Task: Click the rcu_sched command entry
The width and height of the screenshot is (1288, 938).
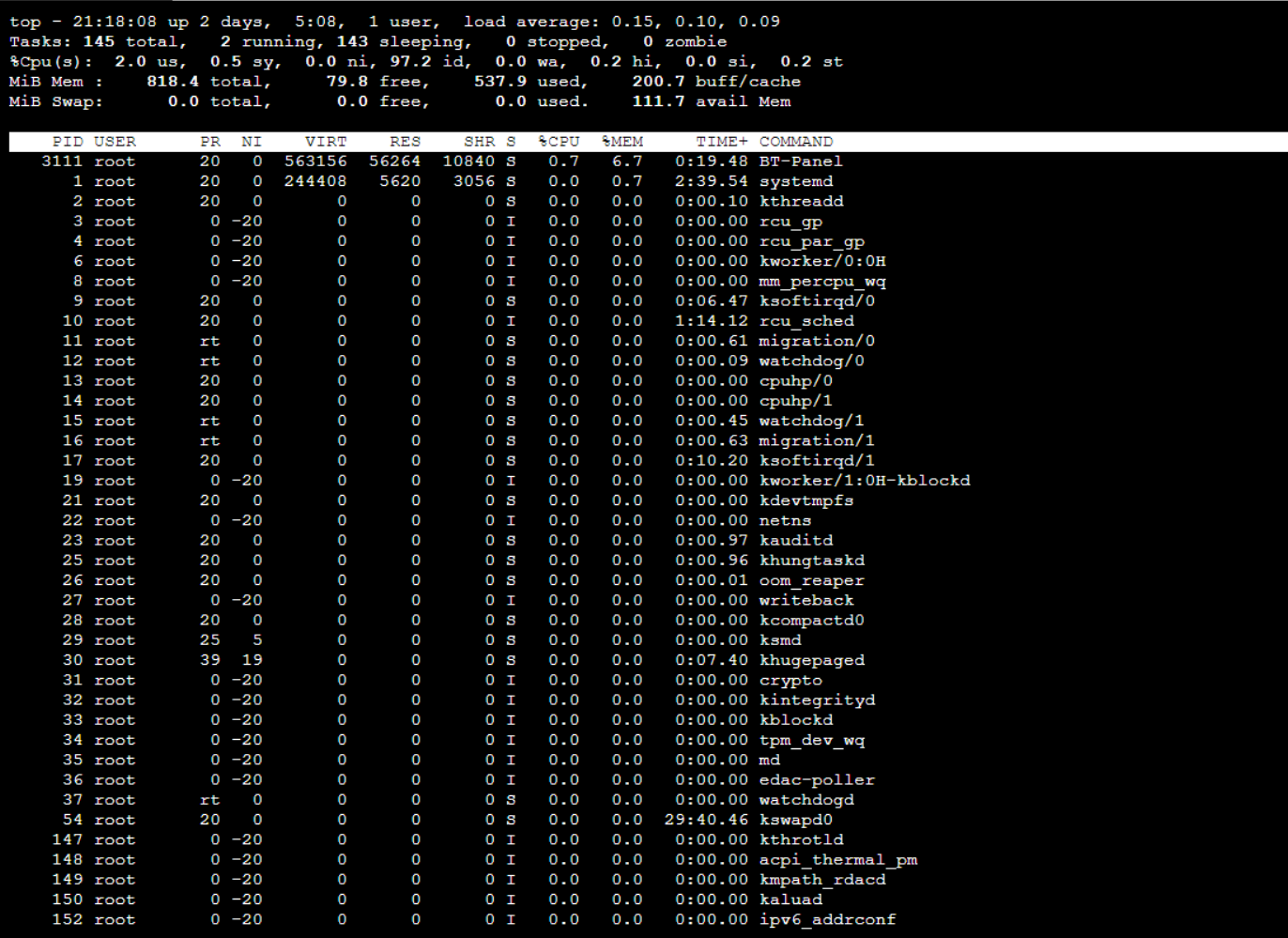Action: pos(806,321)
